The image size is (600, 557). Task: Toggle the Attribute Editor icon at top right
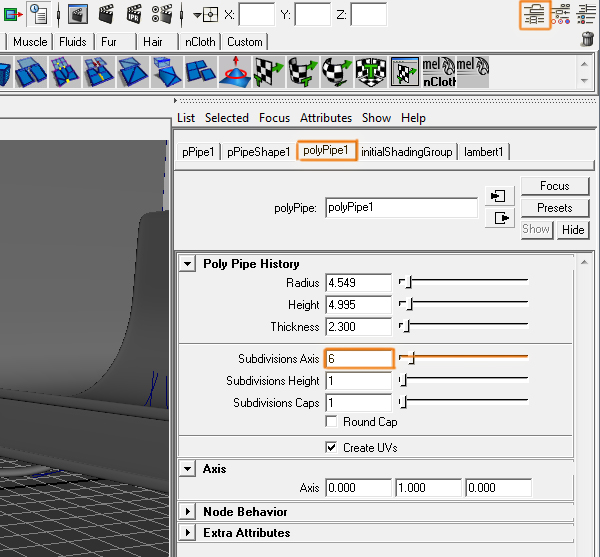[535, 14]
